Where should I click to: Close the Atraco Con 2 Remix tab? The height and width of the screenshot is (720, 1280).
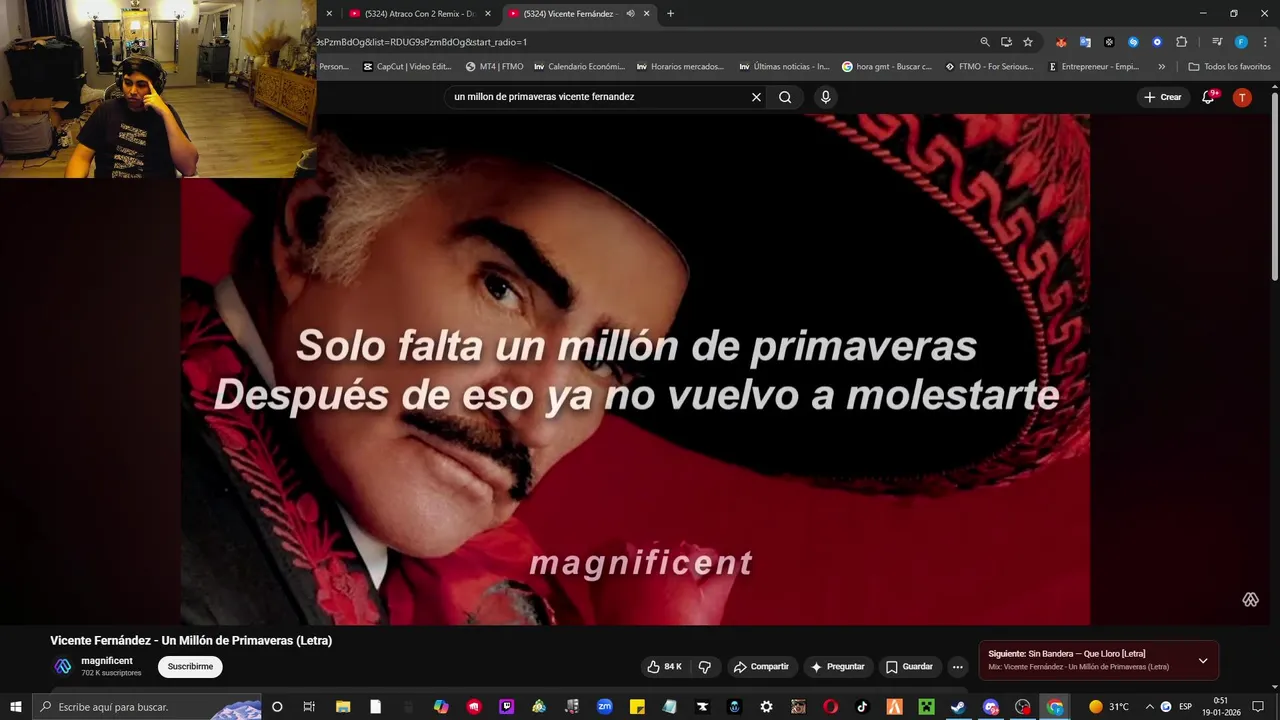click(x=488, y=13)
